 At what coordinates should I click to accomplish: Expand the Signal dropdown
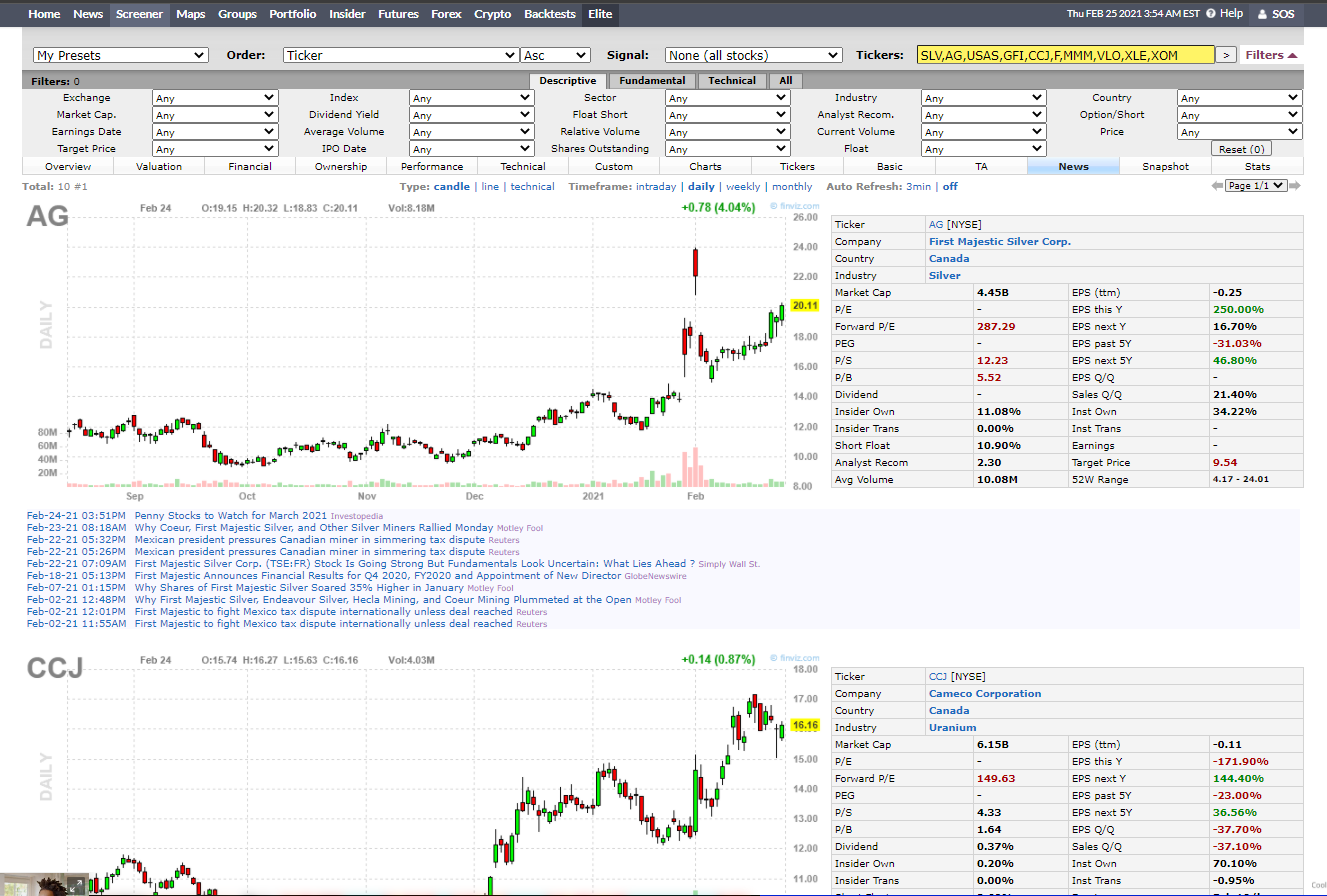point(752,55)
